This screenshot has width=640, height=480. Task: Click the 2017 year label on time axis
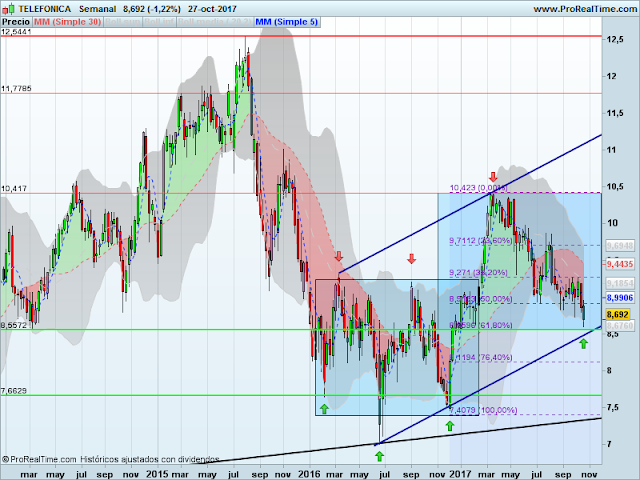[x=460, y=474]
